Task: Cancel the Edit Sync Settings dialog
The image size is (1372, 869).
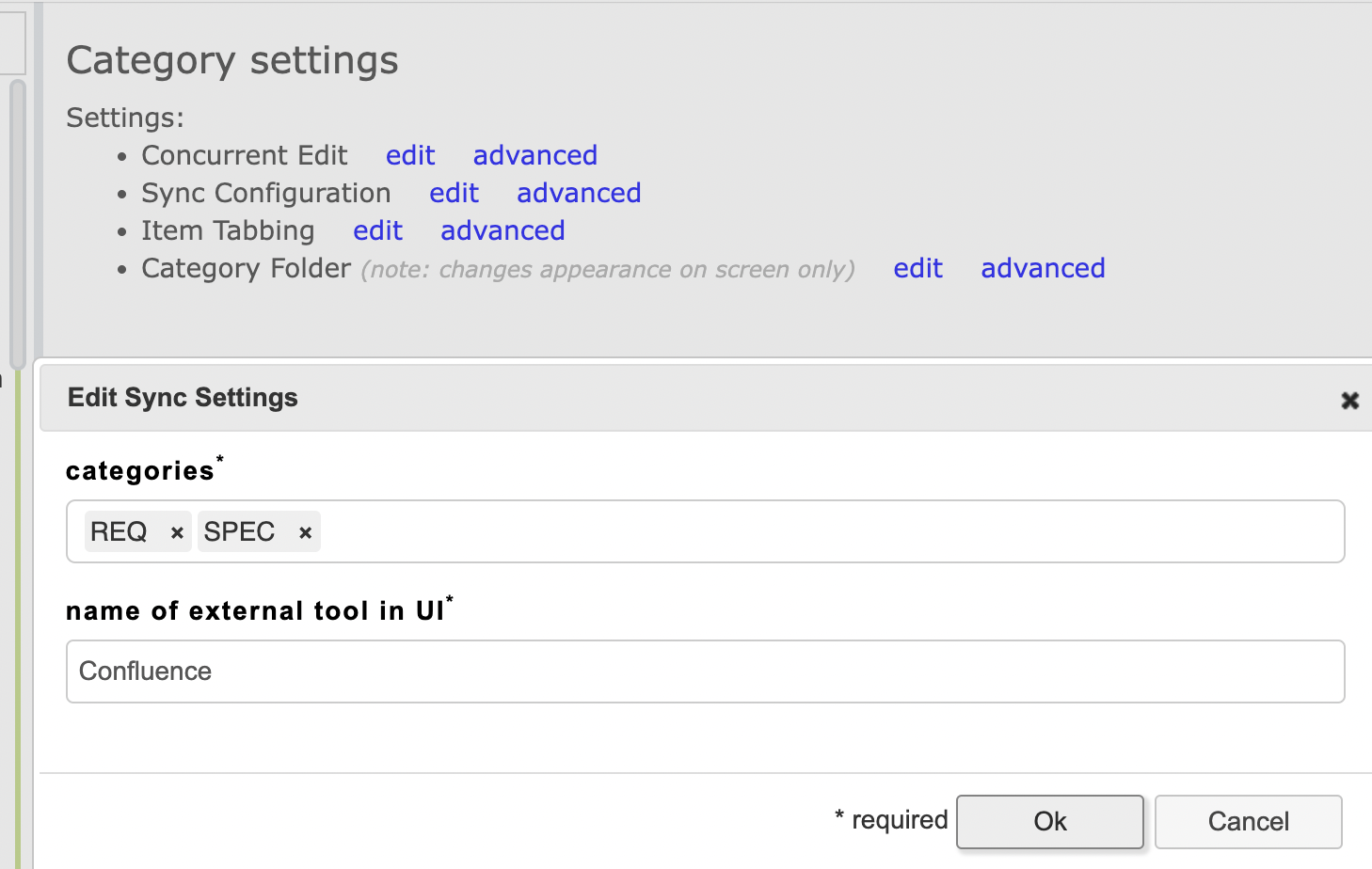Action: (1249, 822)
